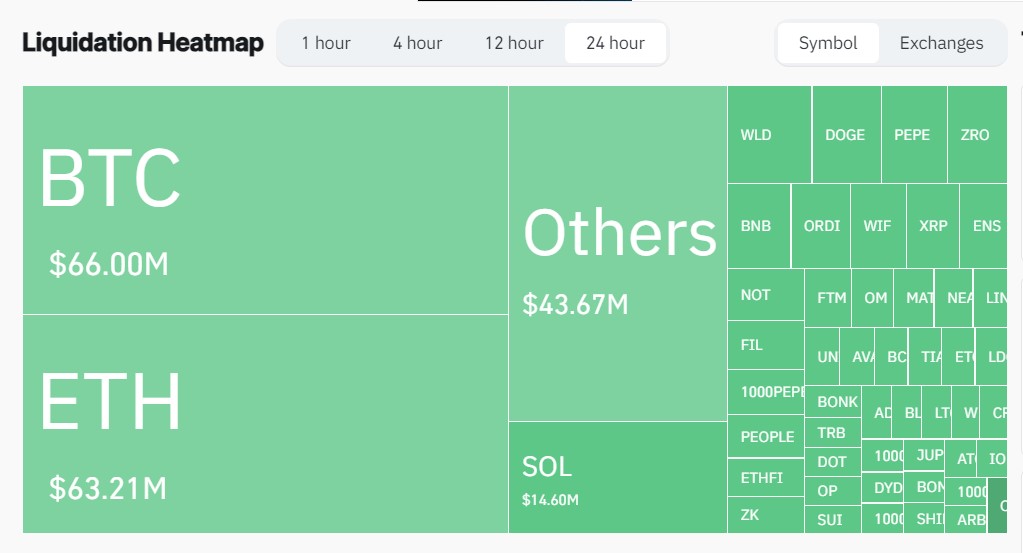Click the XRP heatmap block

(x=933, y=226)
